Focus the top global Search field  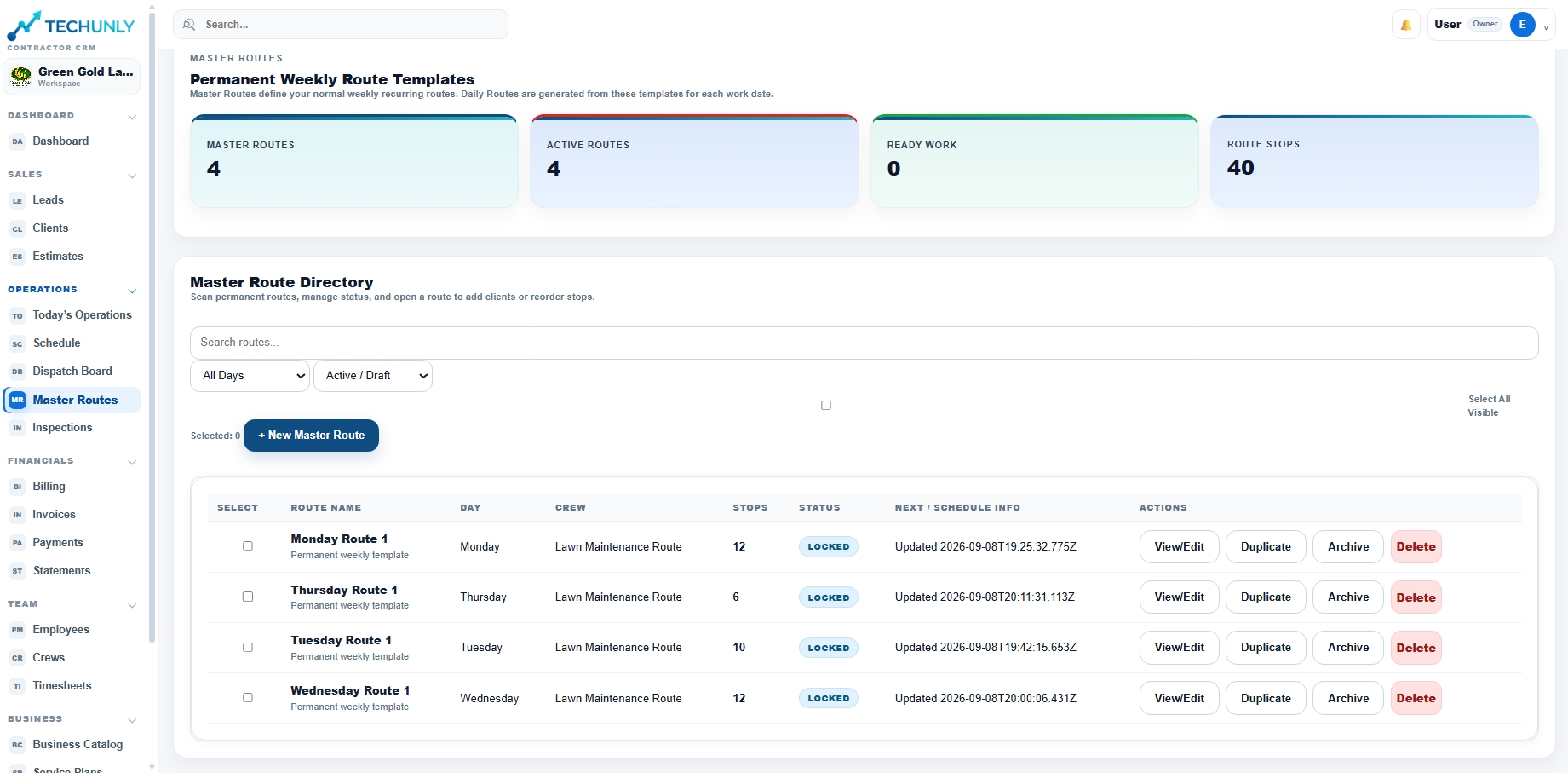tap(341, 25)
